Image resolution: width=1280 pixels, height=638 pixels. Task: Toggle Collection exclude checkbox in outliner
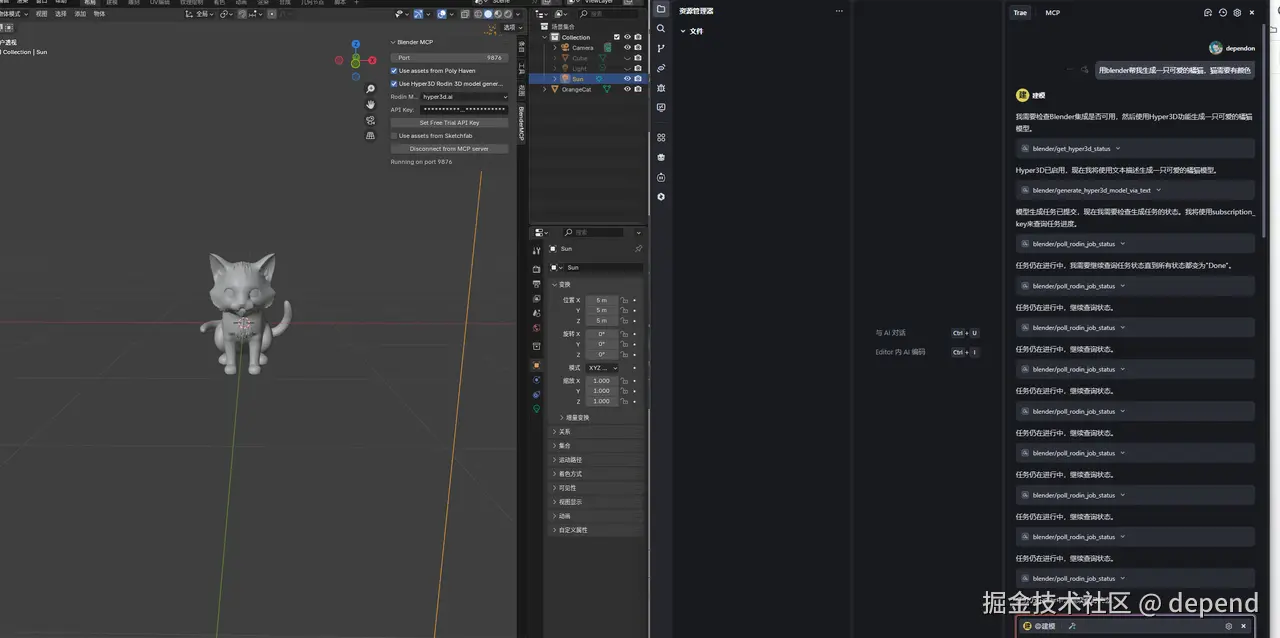[617, 37]
